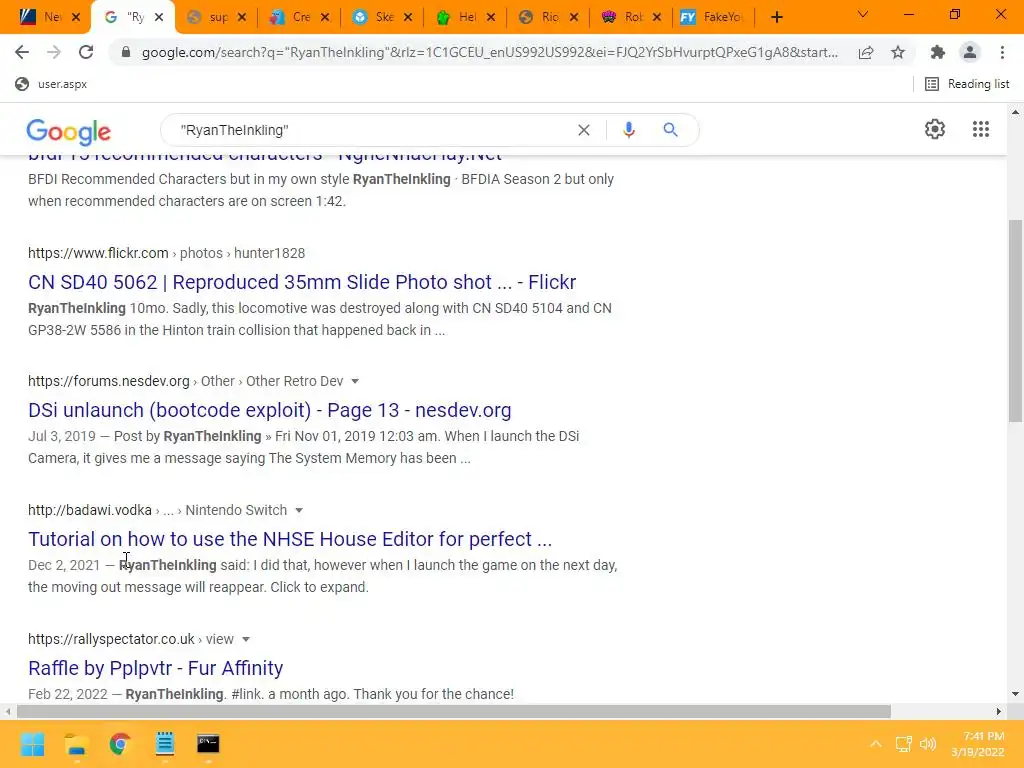
Task: Click horizontal scrollbar right arrow
Action: [x=999, y=711]
